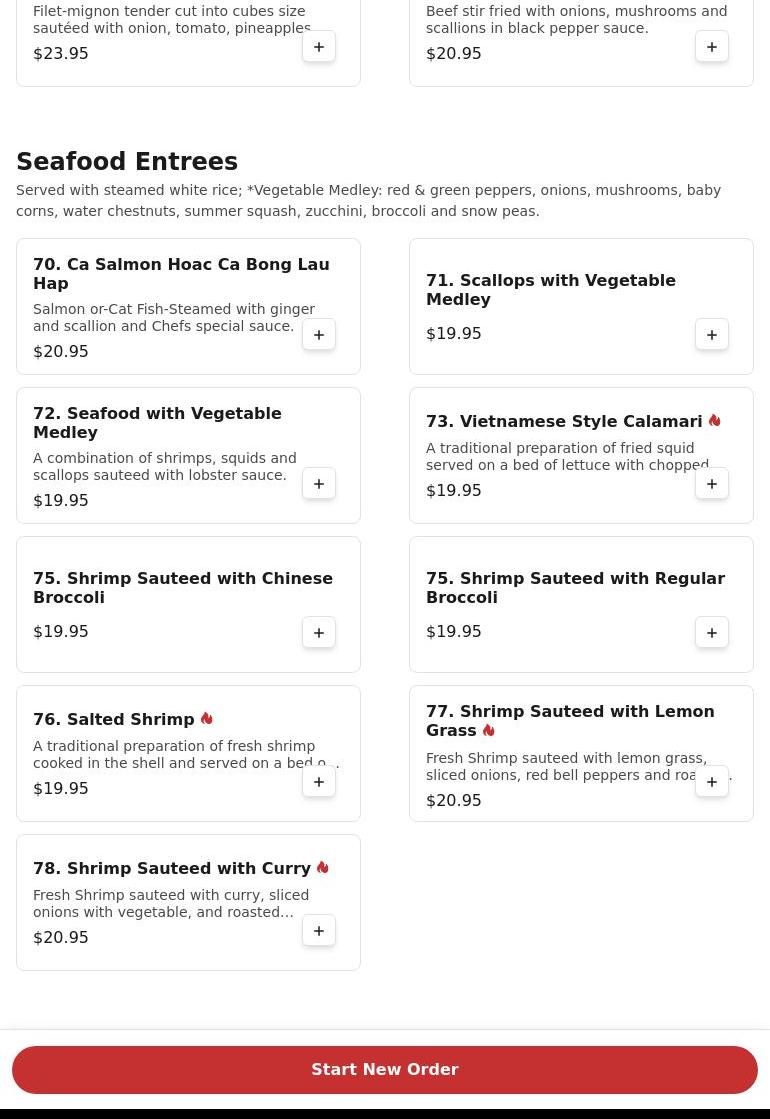
Task: Add Scallops with Vegetable Medley to order
Action: [711, 335]
